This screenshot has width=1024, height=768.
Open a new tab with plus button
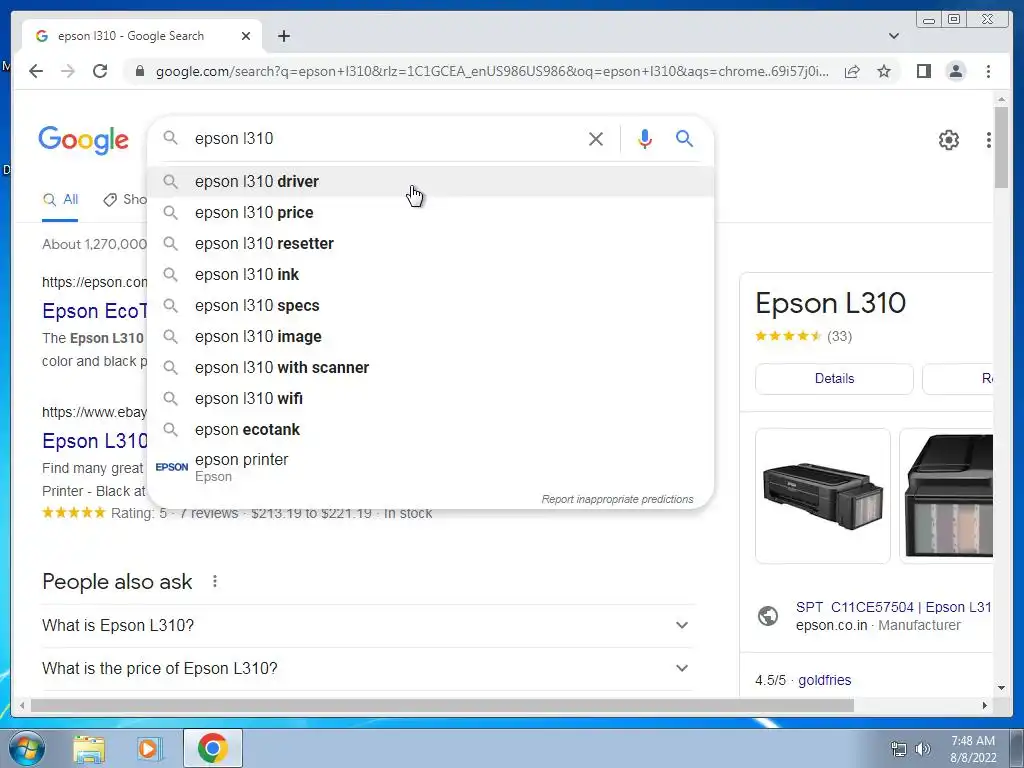point(284,36)
